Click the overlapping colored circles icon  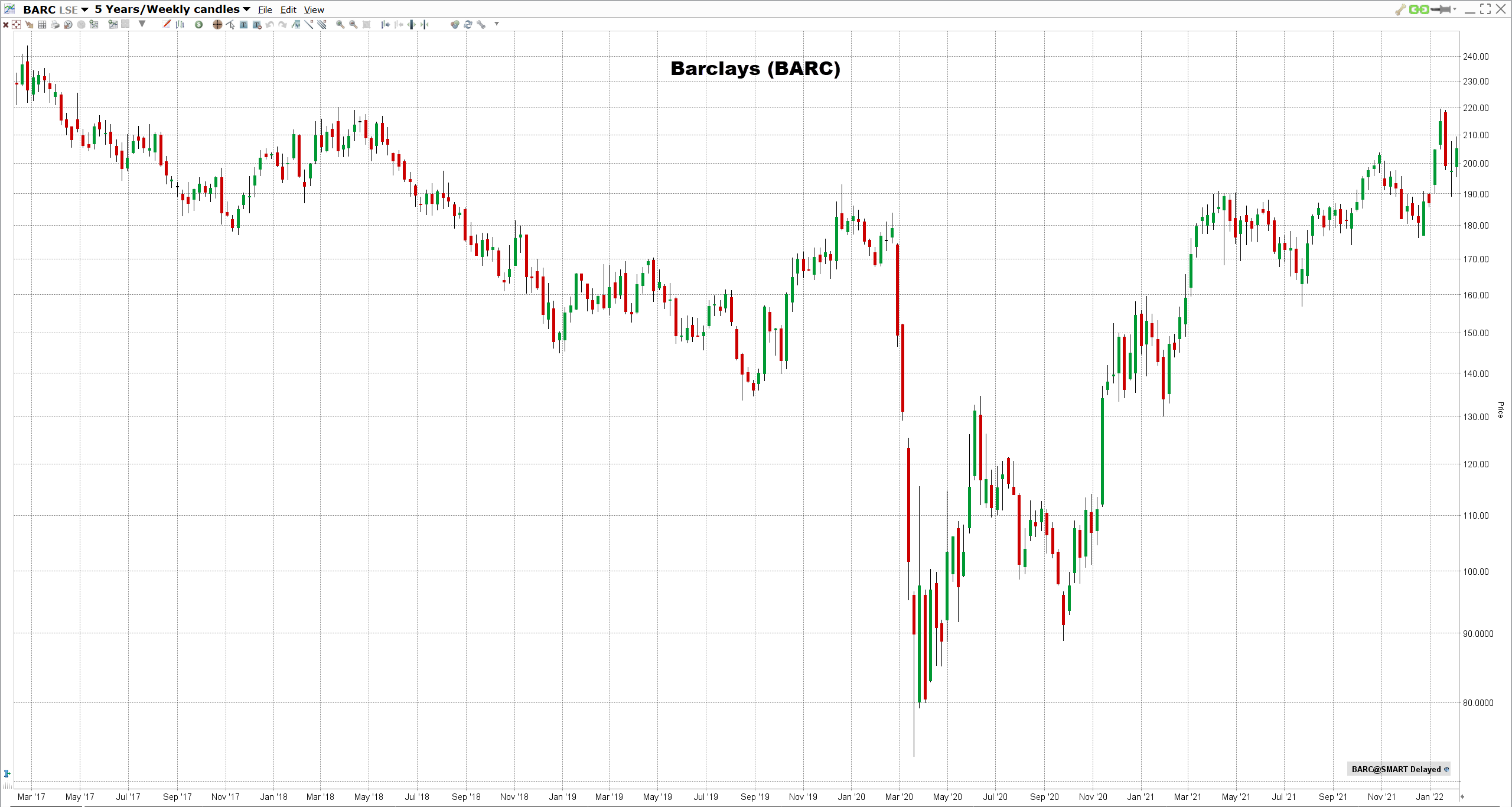(455, 25)
